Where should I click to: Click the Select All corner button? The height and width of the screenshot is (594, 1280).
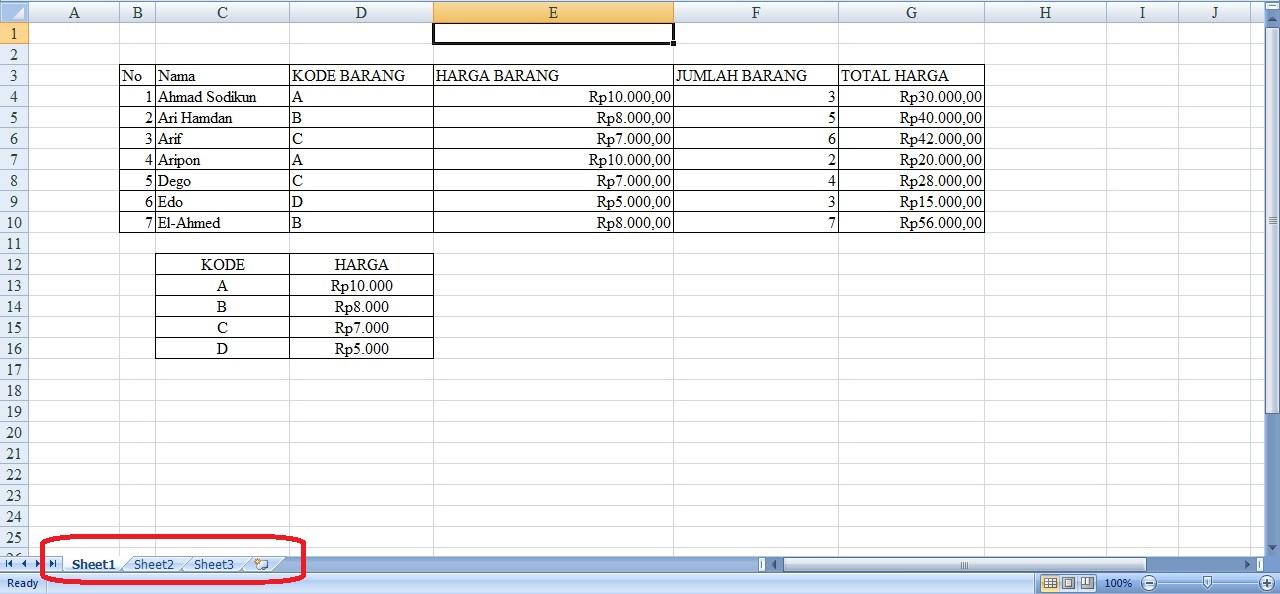[12, 12]
